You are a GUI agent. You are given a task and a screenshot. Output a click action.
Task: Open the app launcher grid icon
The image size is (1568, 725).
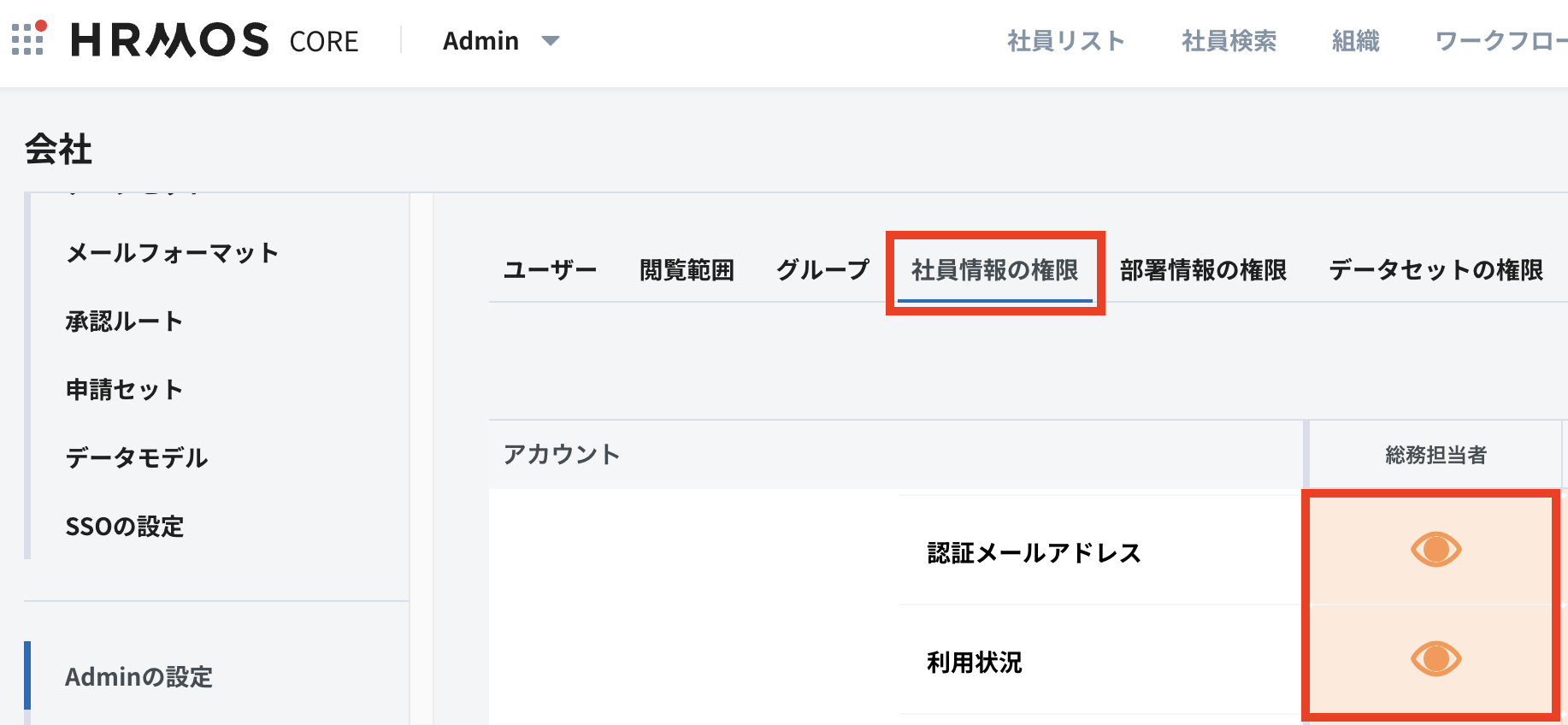pos(27,39)
